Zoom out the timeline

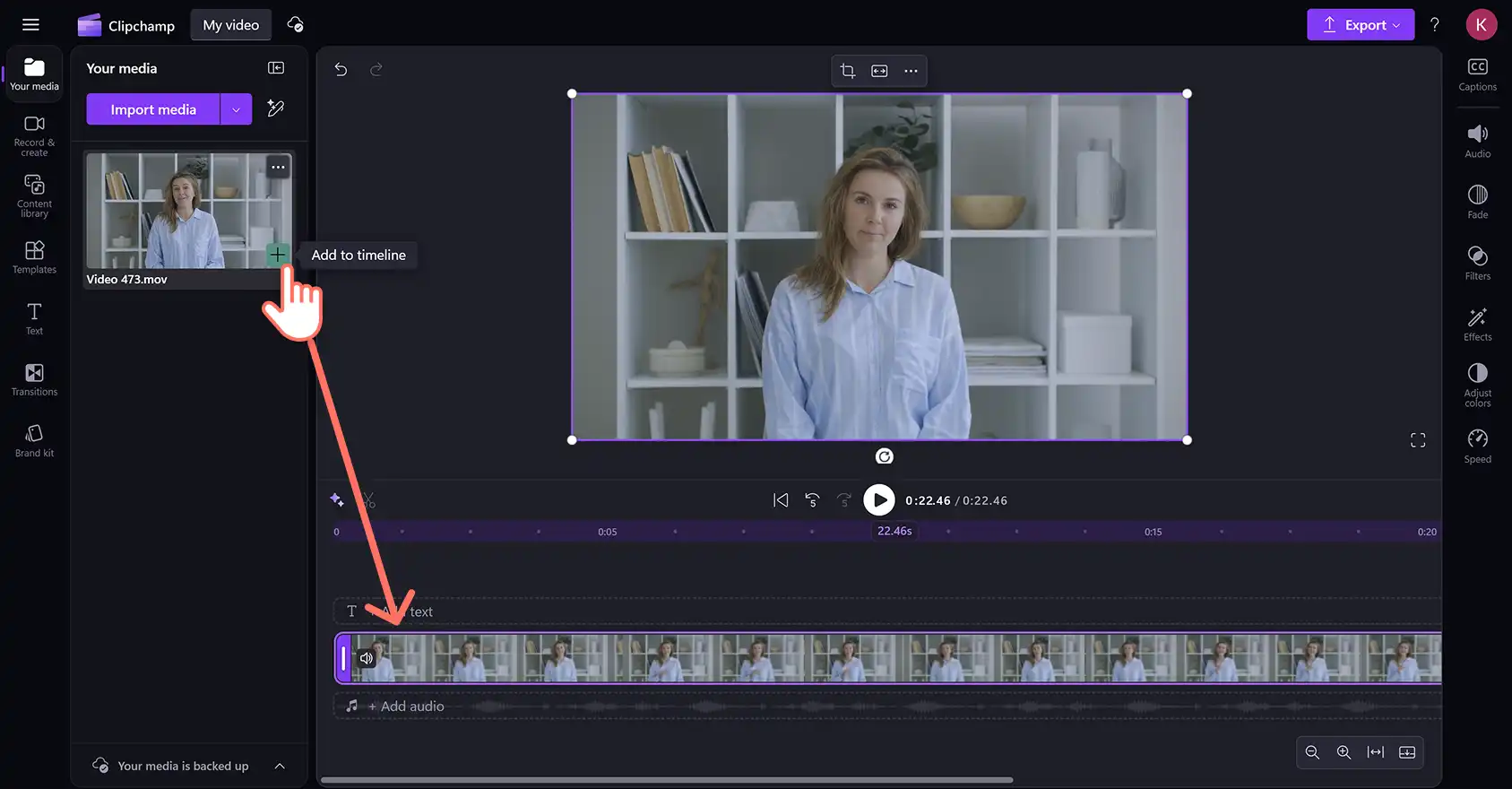(x=1312, y=752)
